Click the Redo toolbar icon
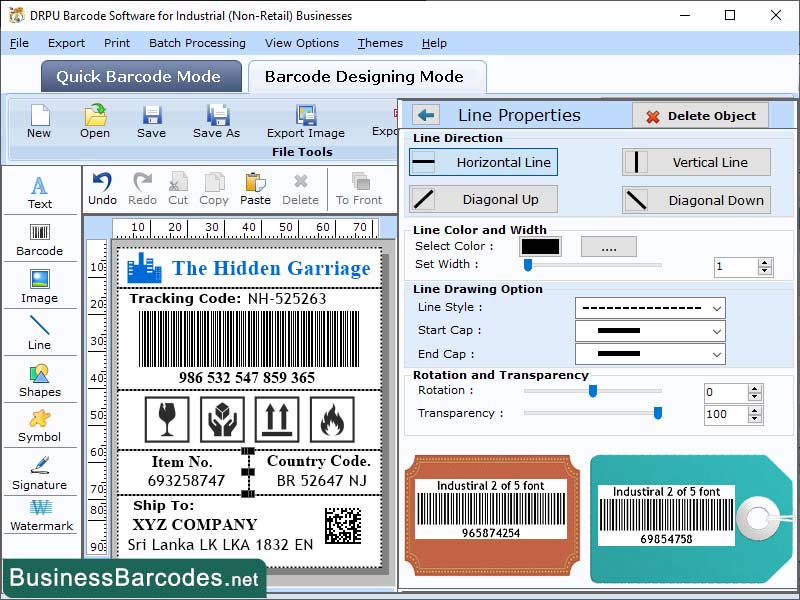Viewport: 800px width, 600px height. [x=143, y=186]
